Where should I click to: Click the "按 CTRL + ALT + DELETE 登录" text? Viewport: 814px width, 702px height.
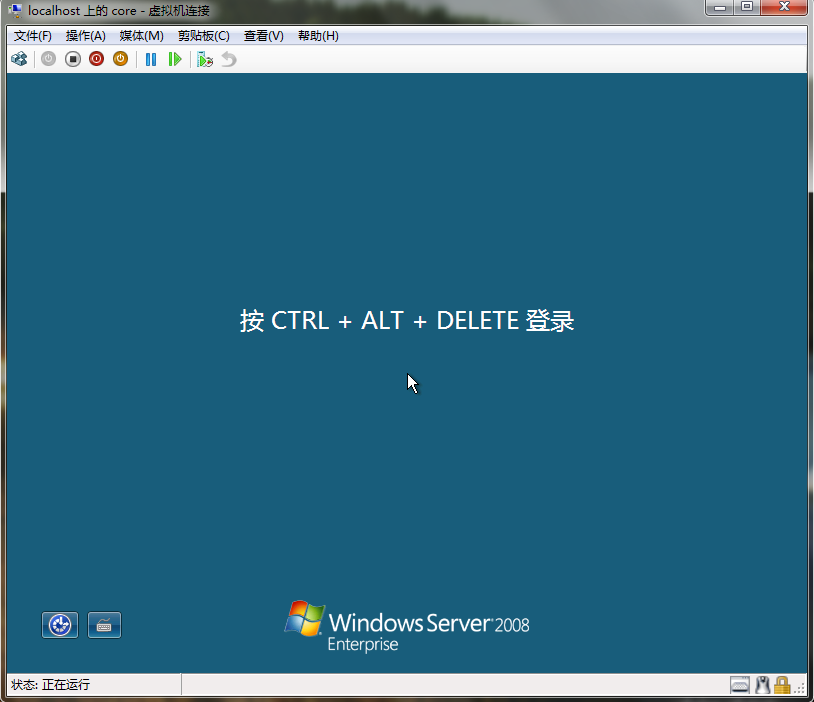click(407, 320)
